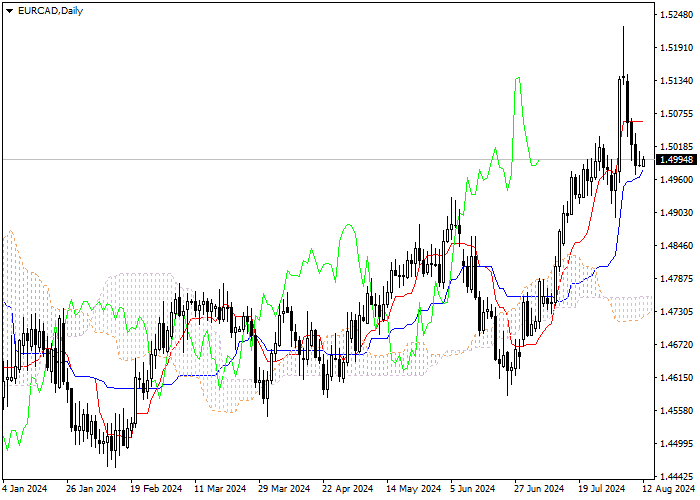Select price level 1.52480 on the scale
The image size is (700, 500).
(676, 15)
